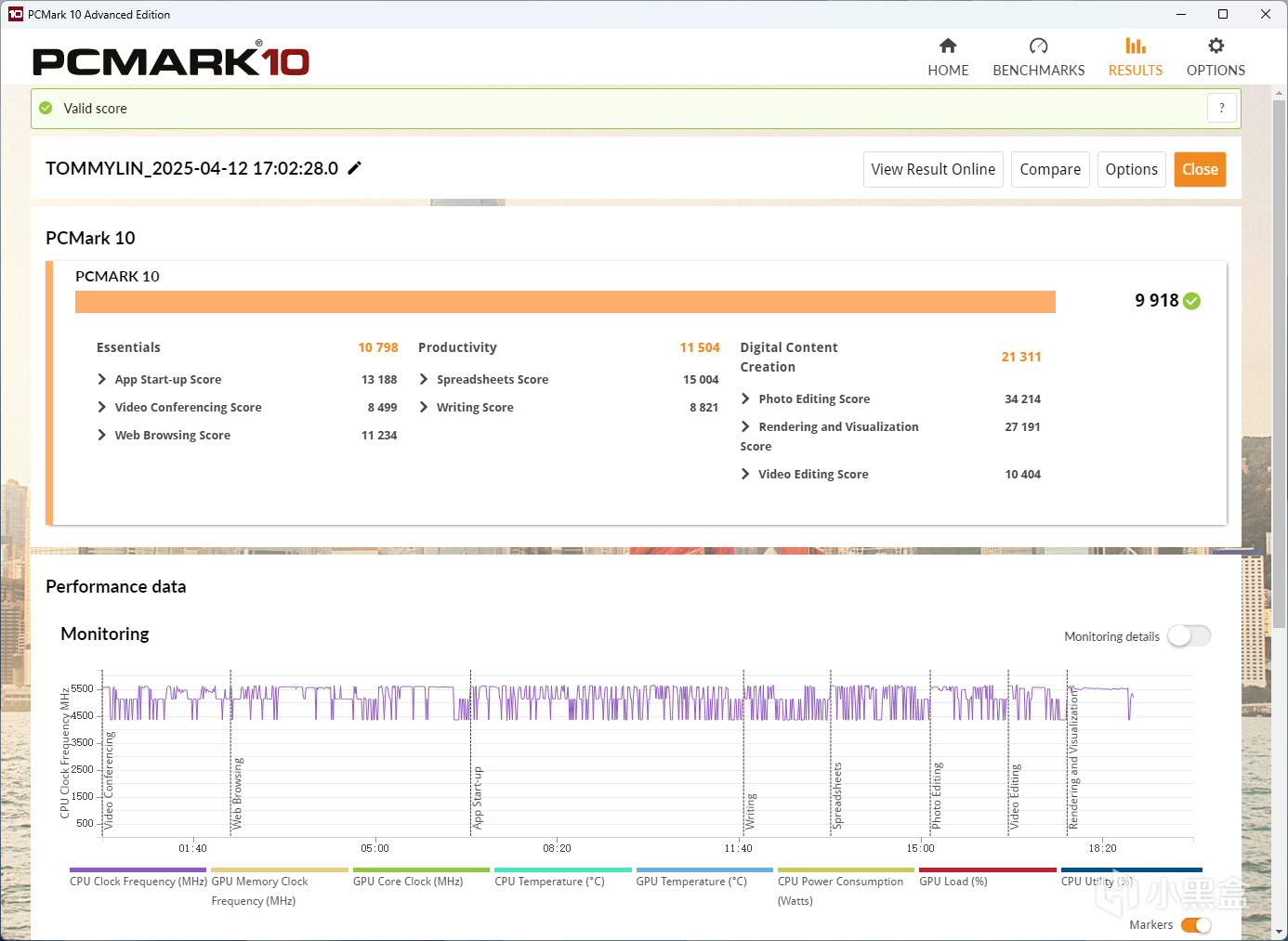The image size is (1288, 941).
Task: Select CPU Utility (%) legend
Action: (1131, 878)
